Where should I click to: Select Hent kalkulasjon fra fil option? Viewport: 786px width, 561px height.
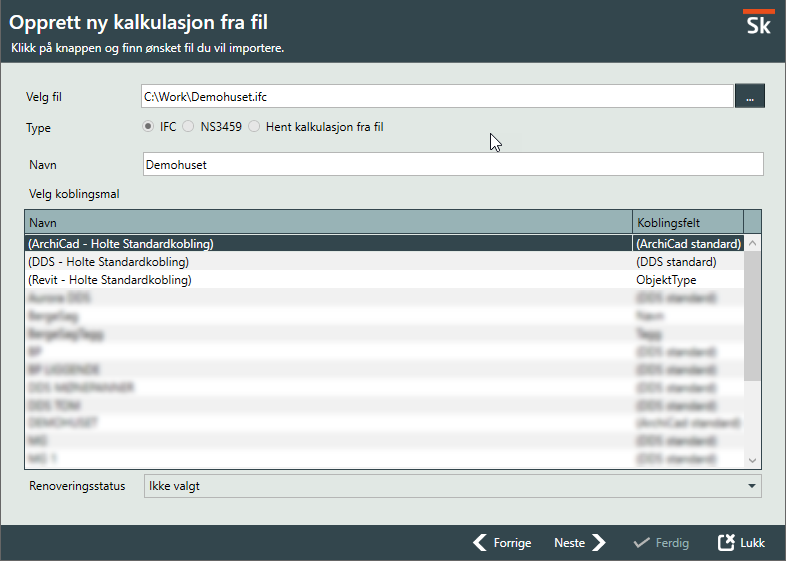254,127
